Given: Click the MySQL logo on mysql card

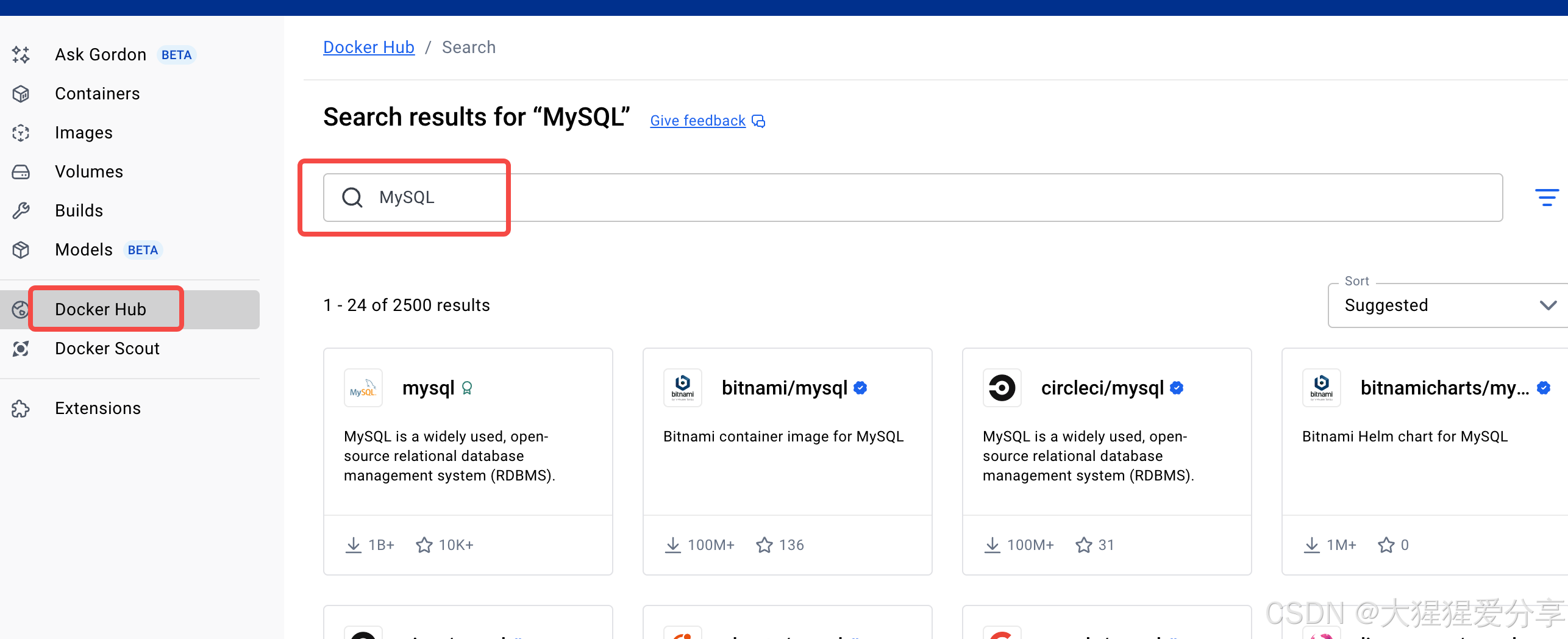Looking at the screenshot, I should [363, 388].
